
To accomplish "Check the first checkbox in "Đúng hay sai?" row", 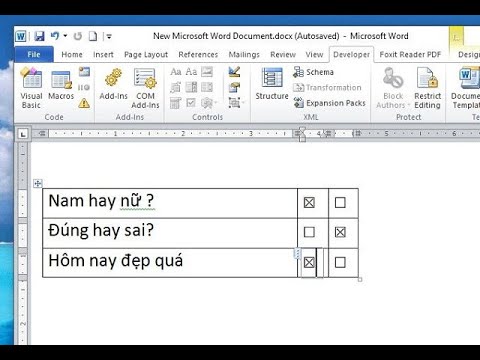I will [x=309, y=232].
